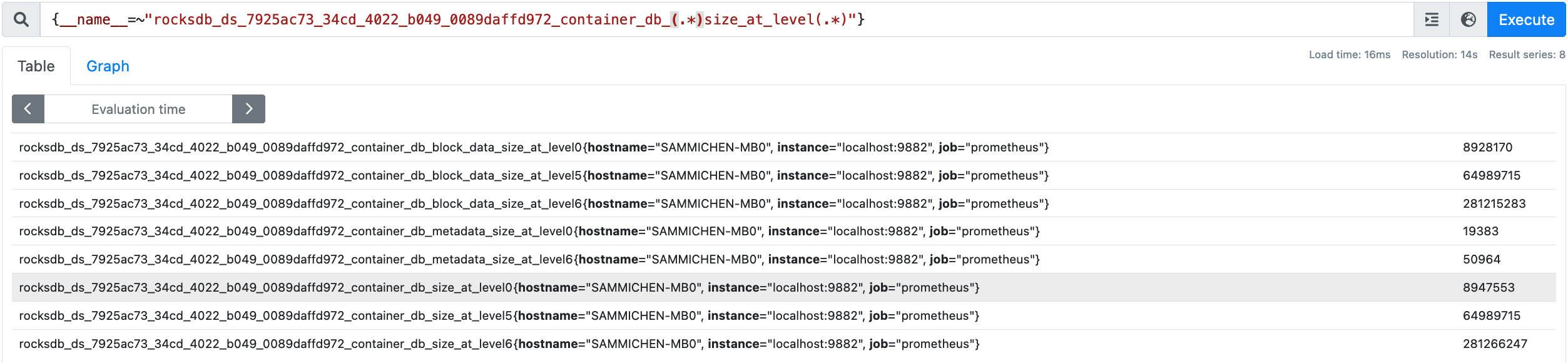Image resolution: width=1568 pixels, height=363 pixels.
Task: Switch to the Graph tab
Action: point(108,66)
